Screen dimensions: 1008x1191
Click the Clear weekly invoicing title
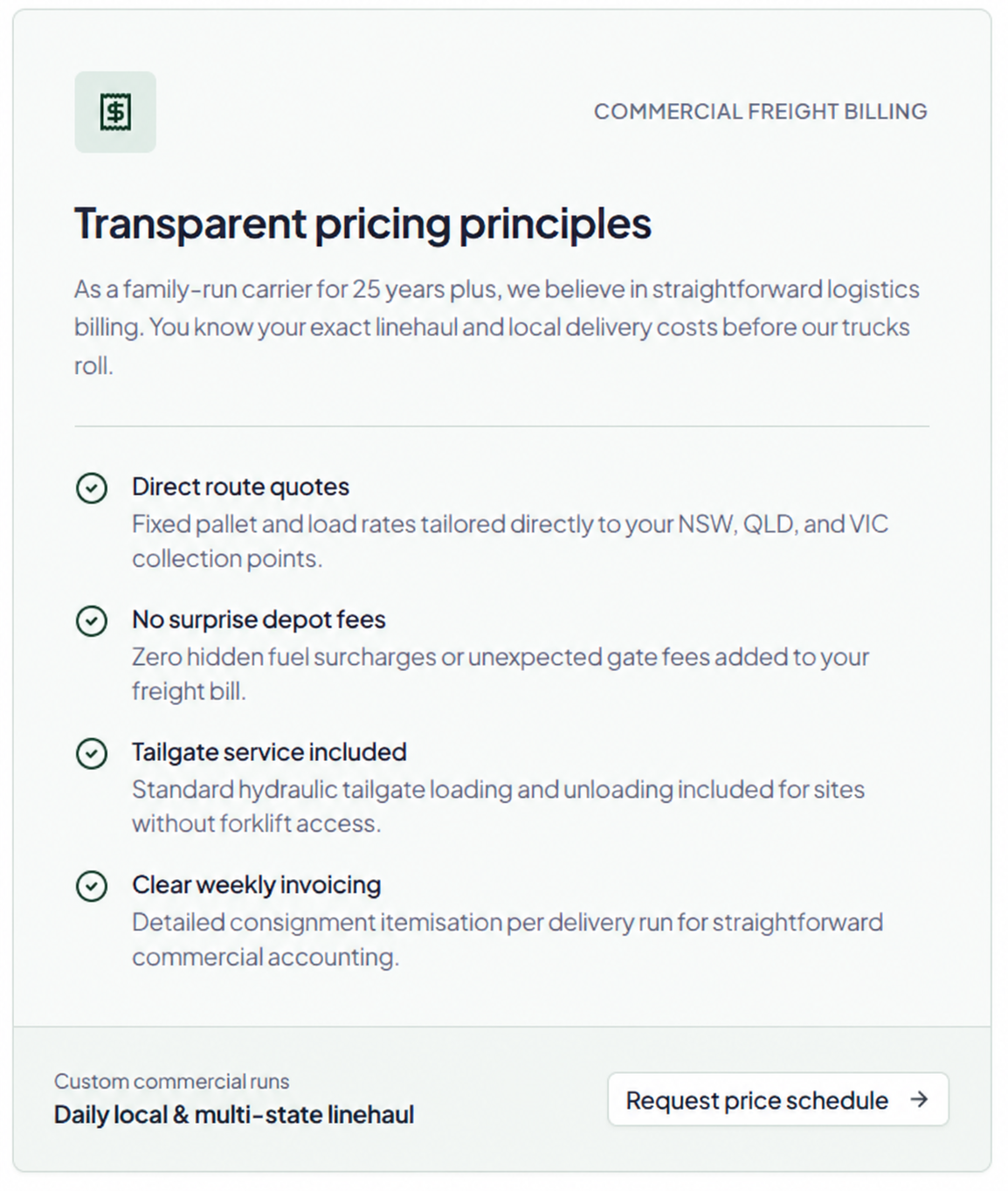256,885
